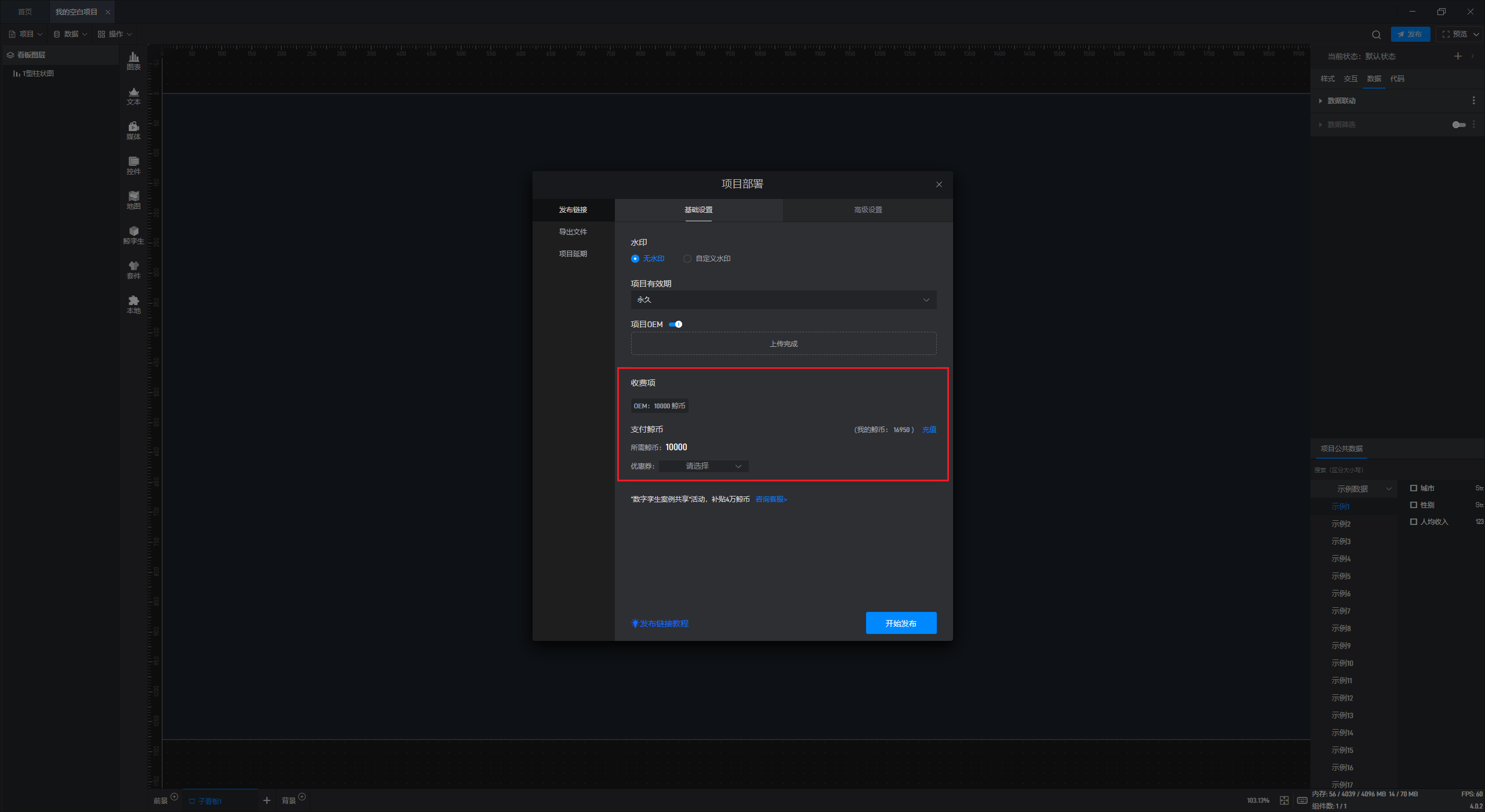This screenshot has height=812, width=1485.
Task: Check the 城市 field checkbox
Action: coord(1414,488)
